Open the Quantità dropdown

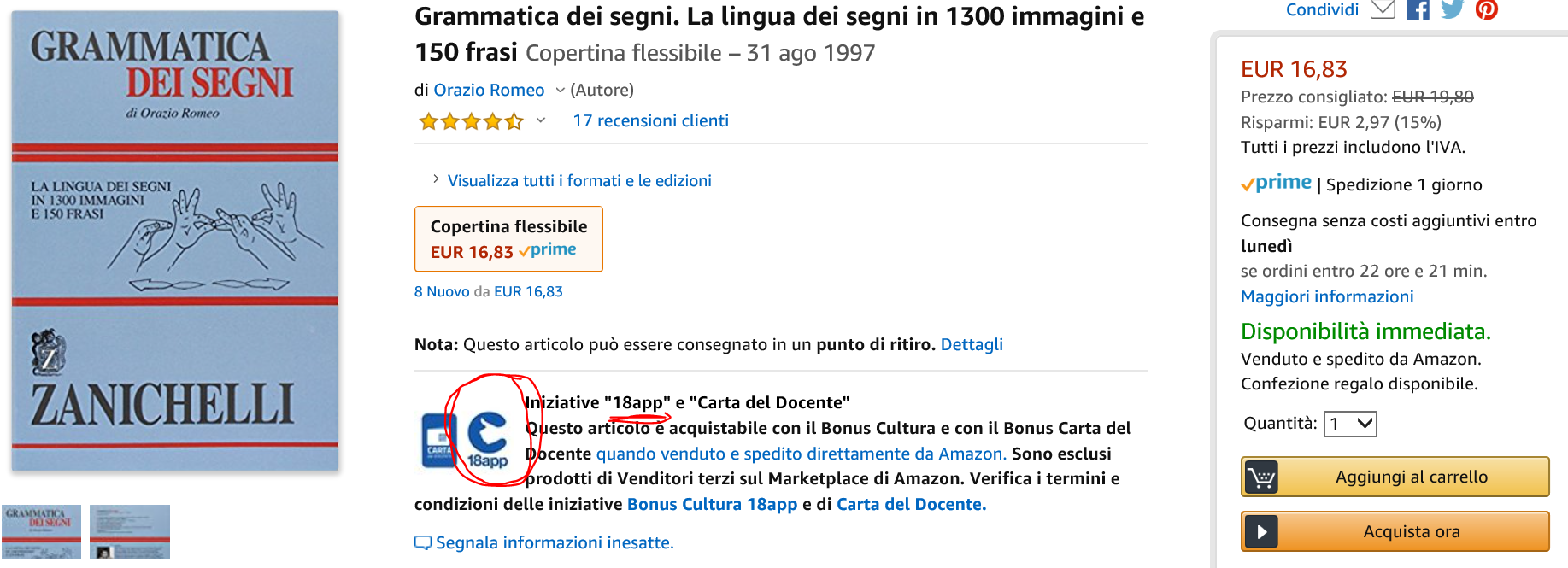click(1350, 424)
